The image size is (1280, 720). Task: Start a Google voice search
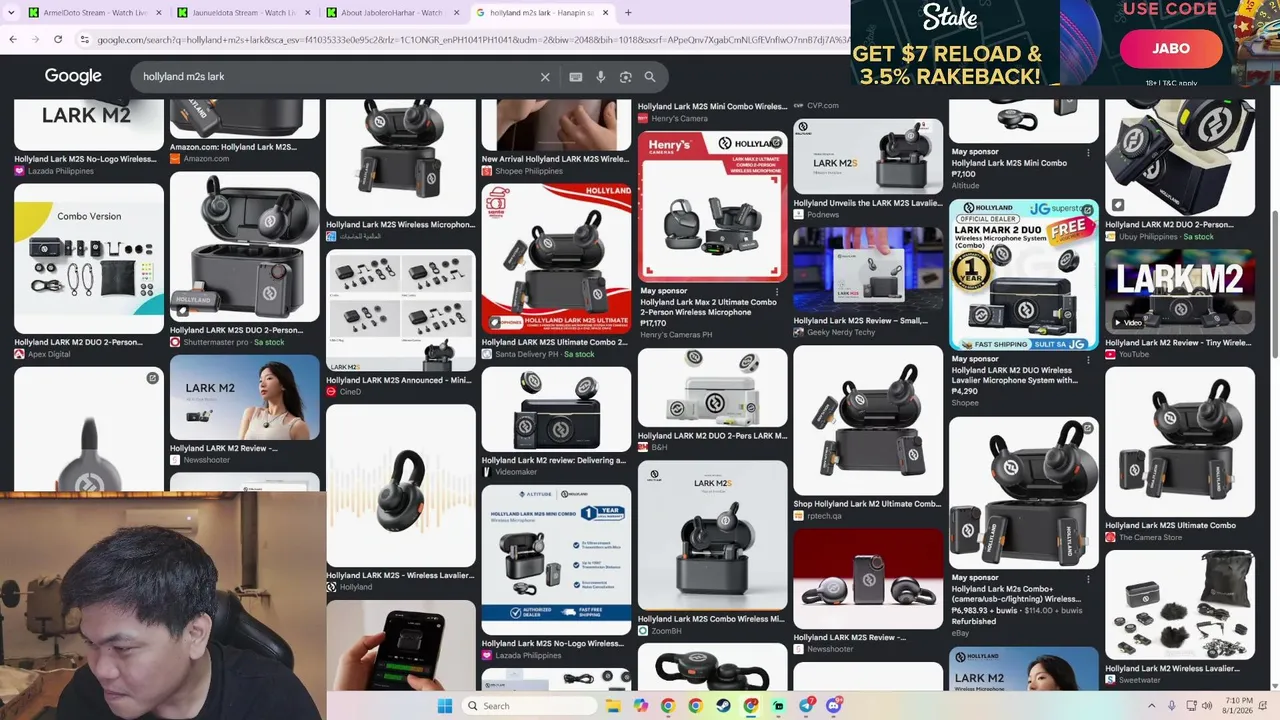click(601, 77)
